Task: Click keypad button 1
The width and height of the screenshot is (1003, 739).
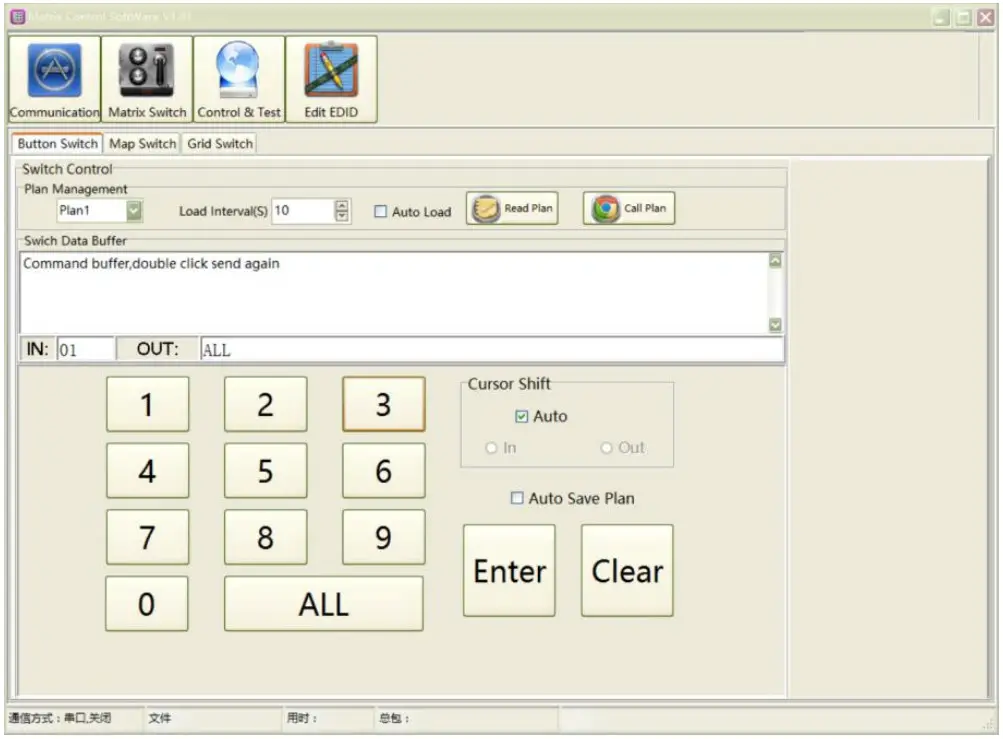Action: tap(148, 404)
